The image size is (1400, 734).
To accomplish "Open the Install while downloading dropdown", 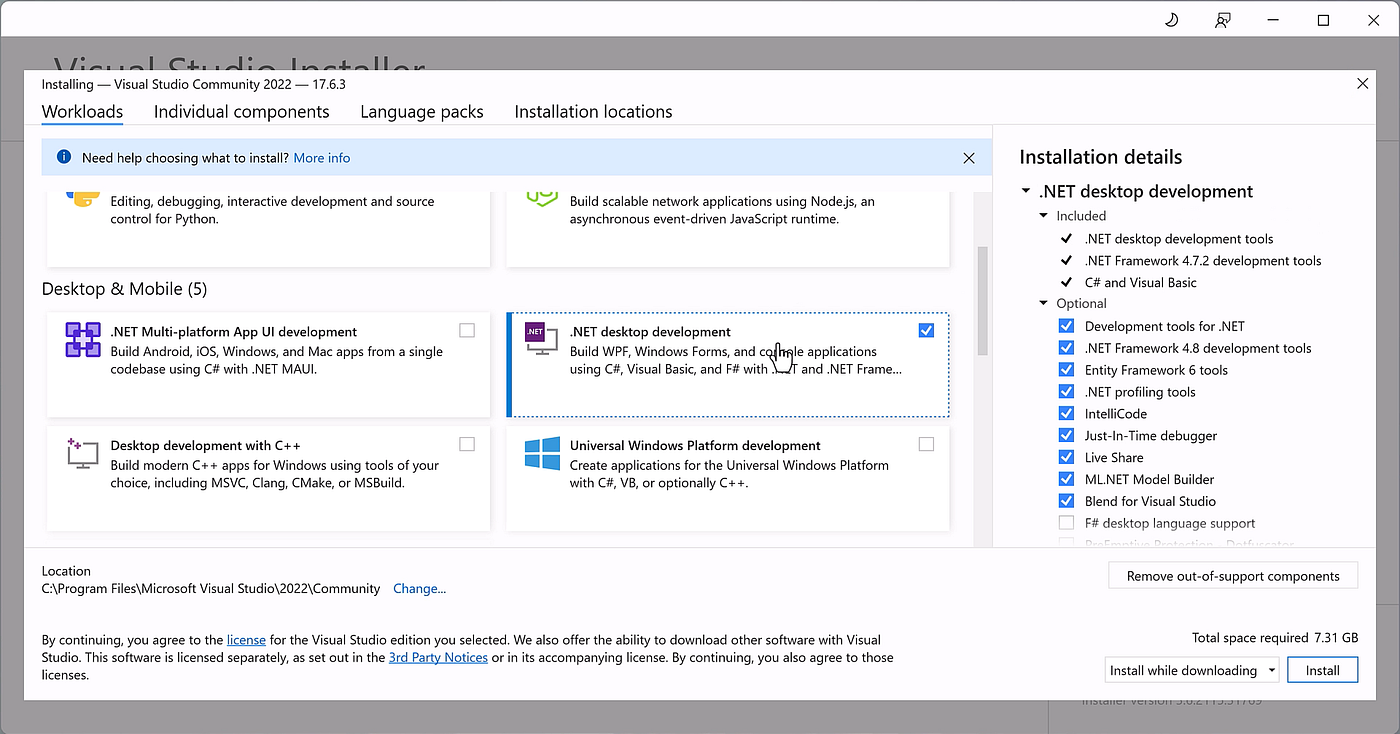I will coord(1192,670).
